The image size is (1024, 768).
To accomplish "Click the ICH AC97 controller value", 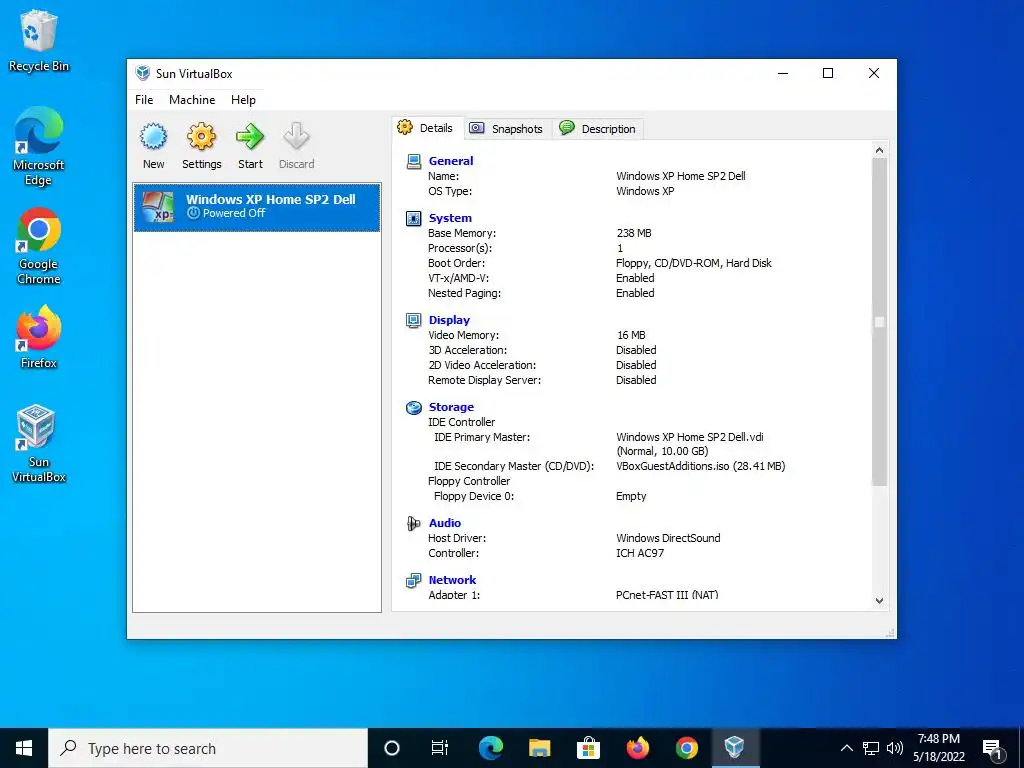I will pos(640,553).
